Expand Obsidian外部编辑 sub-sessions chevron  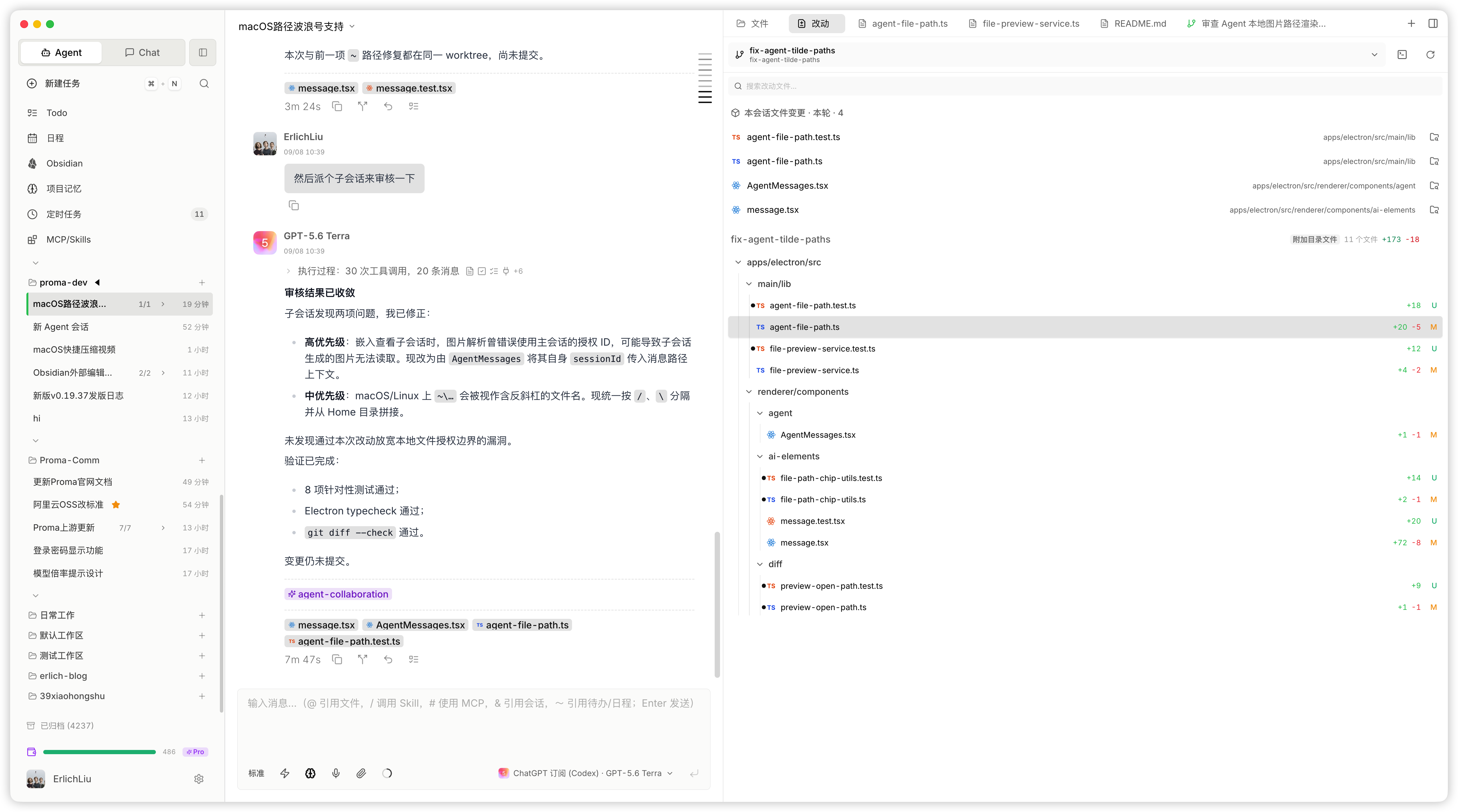[x=163, y=373]
